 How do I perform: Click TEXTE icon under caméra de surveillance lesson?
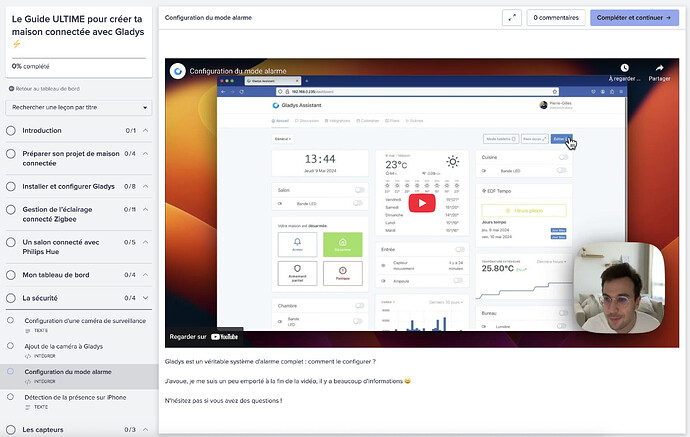coord(28,331)
